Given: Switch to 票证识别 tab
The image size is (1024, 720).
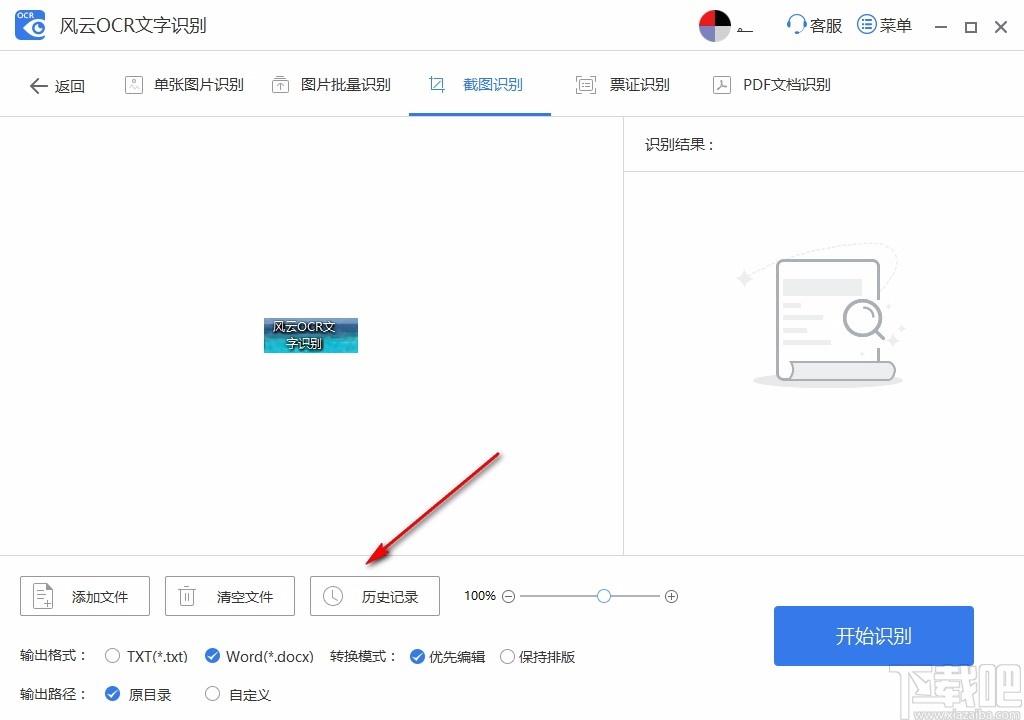Looking at the screenshot, I should 622,85.
